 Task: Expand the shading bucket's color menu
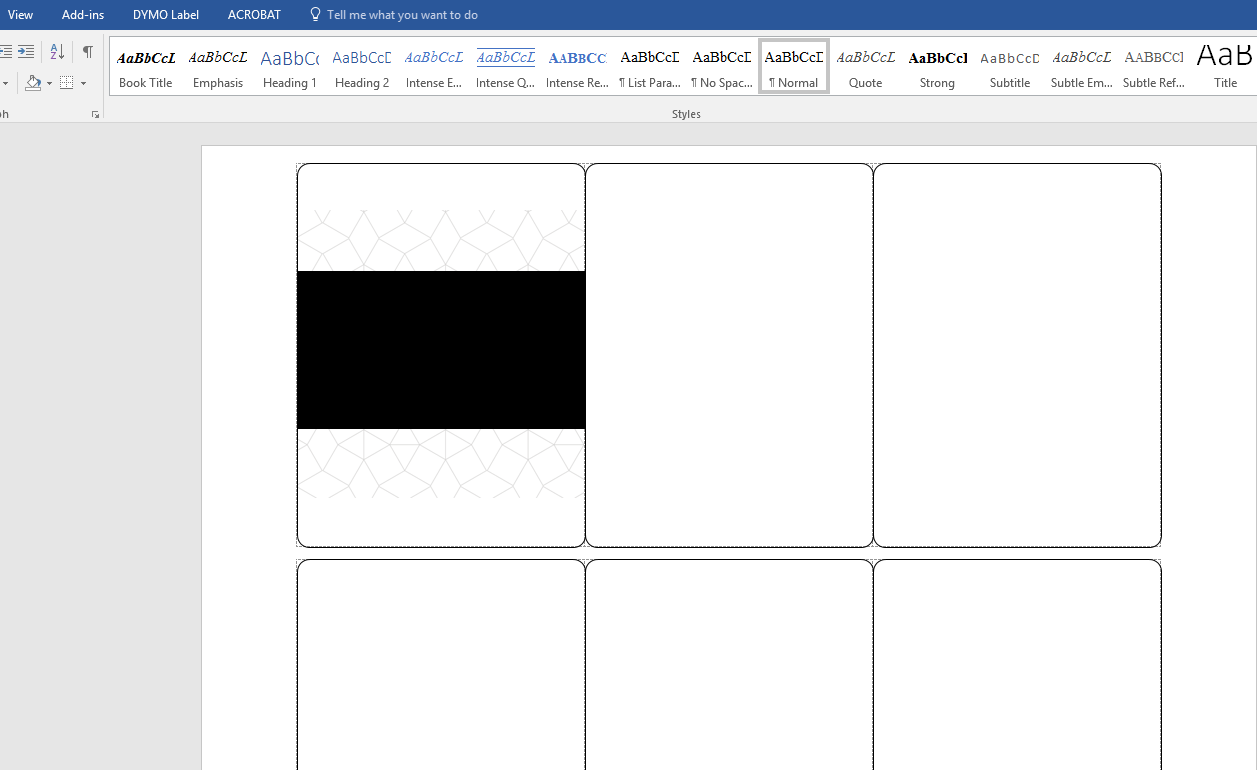click(49, 84)
